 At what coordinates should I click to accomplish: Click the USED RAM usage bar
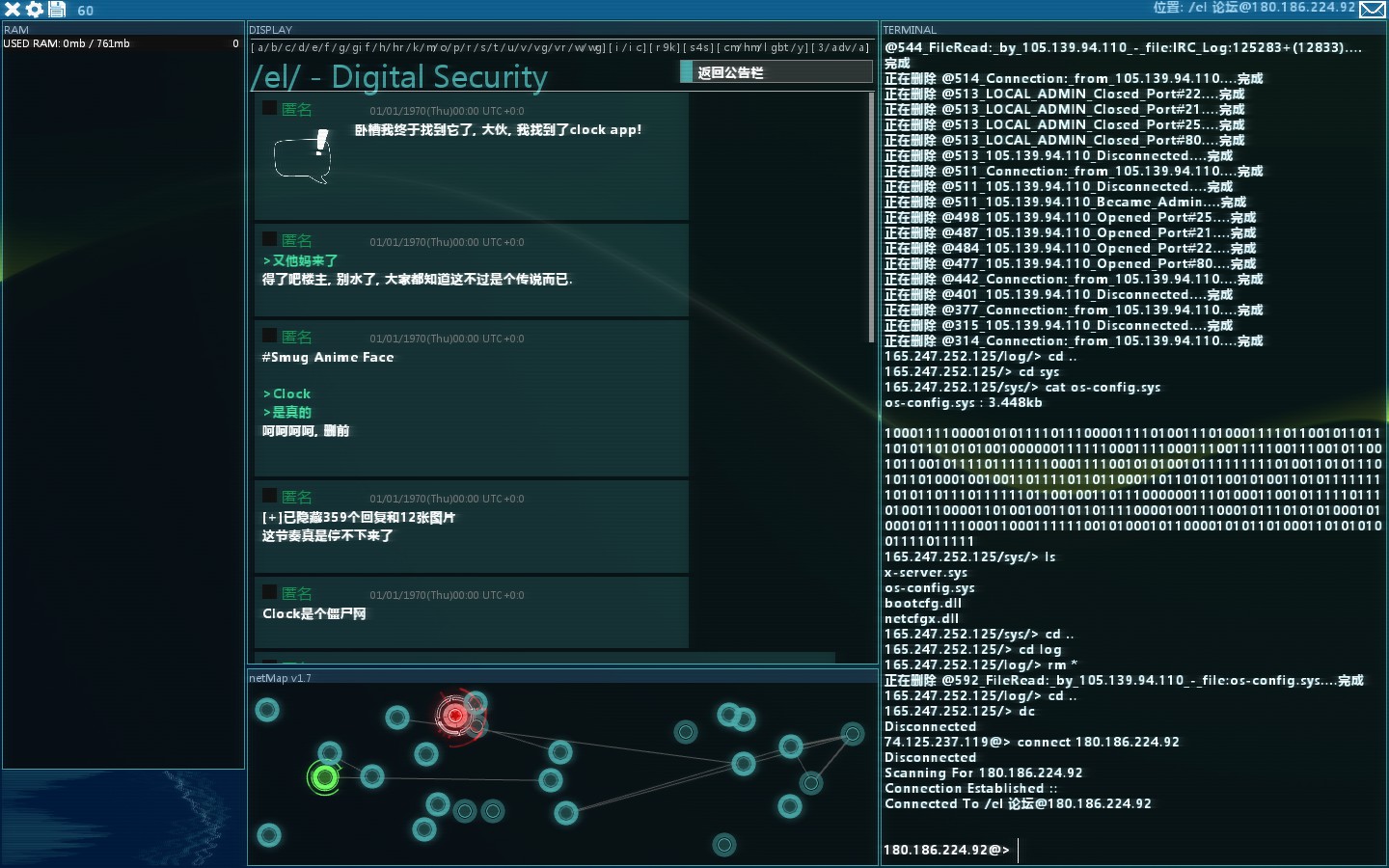(x=123, y=43)
